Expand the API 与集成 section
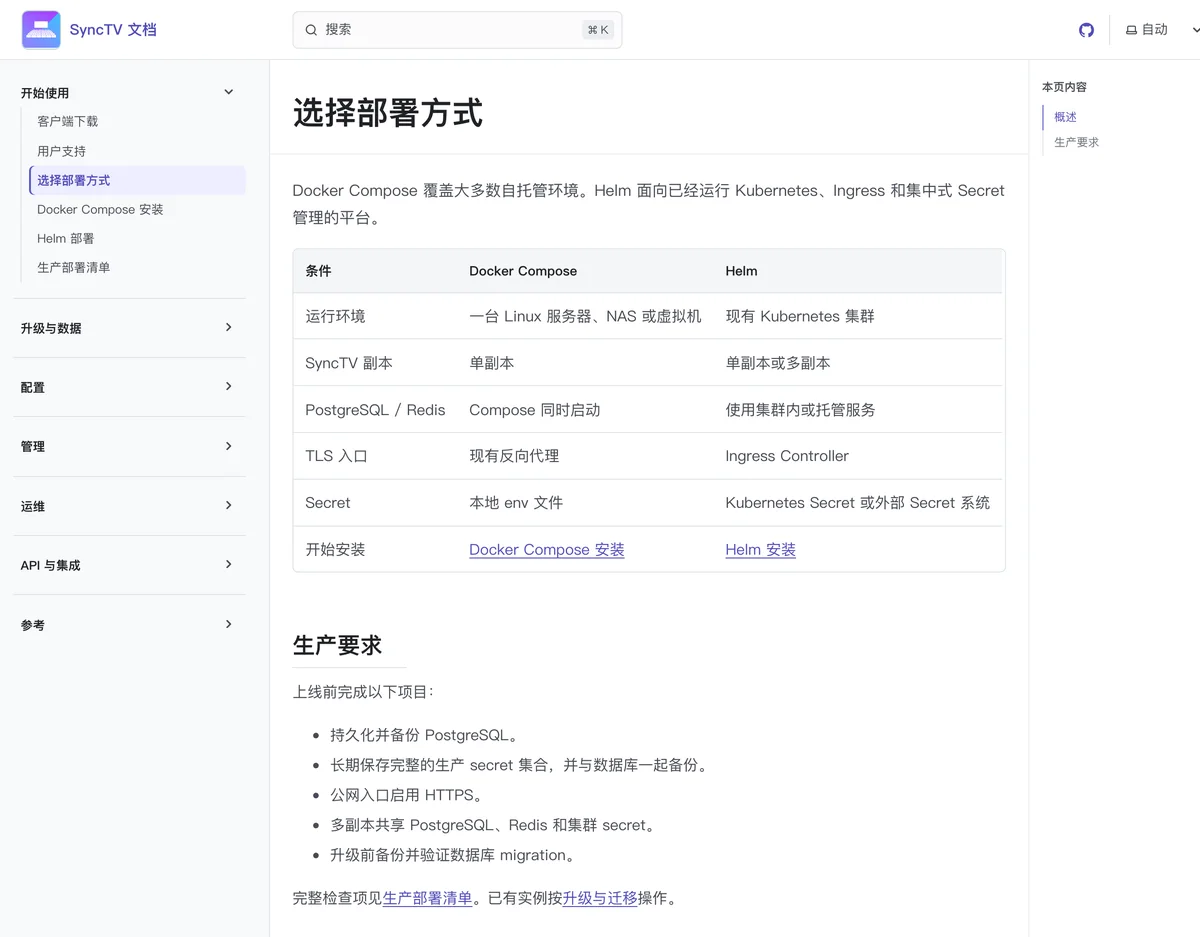Screen dimensions: 1200x937 129,565
